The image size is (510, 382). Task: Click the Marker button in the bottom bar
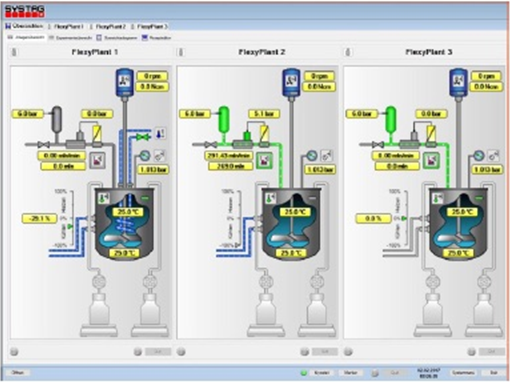click(350, 372)
